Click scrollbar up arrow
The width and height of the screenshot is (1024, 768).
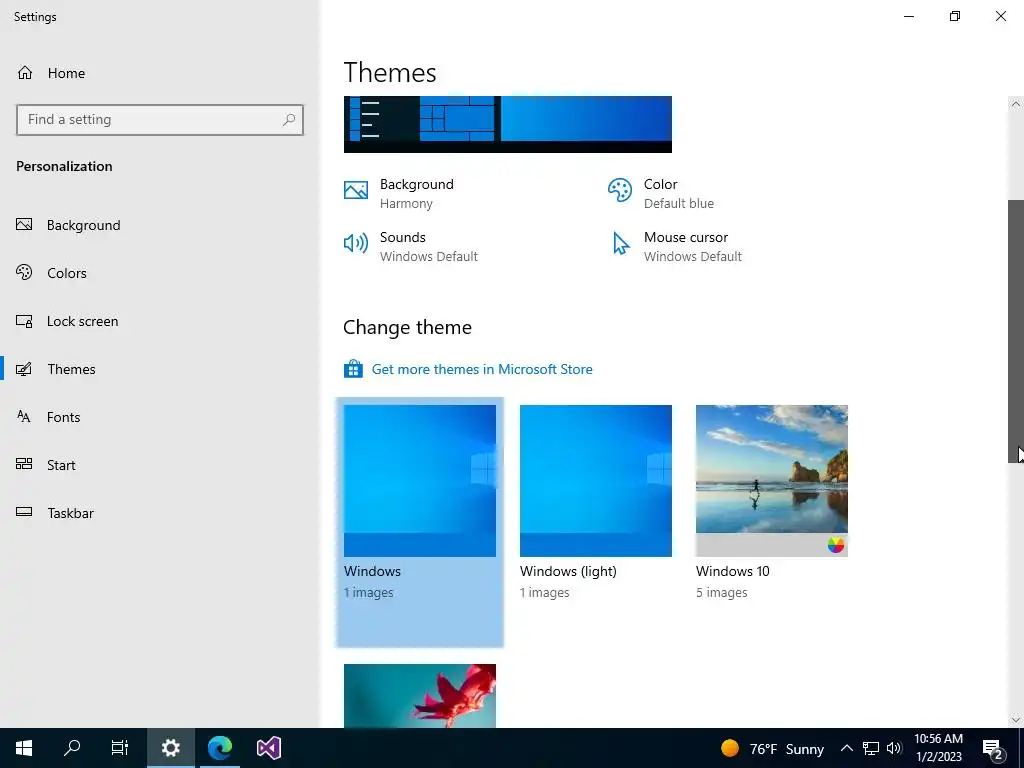[x=1016, y=104]
